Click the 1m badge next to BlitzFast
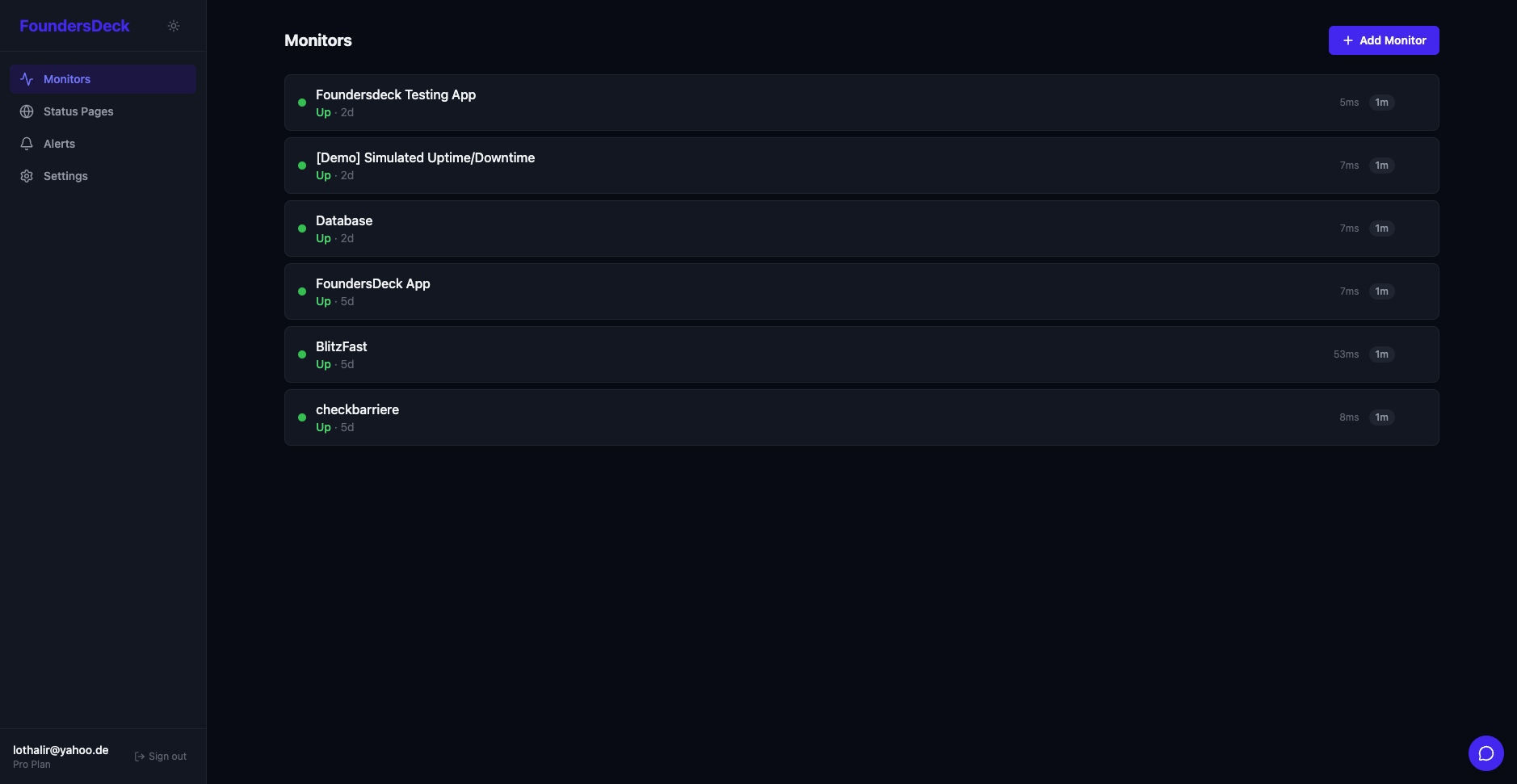This screenshot has width=1517, height=784. 1381,354
